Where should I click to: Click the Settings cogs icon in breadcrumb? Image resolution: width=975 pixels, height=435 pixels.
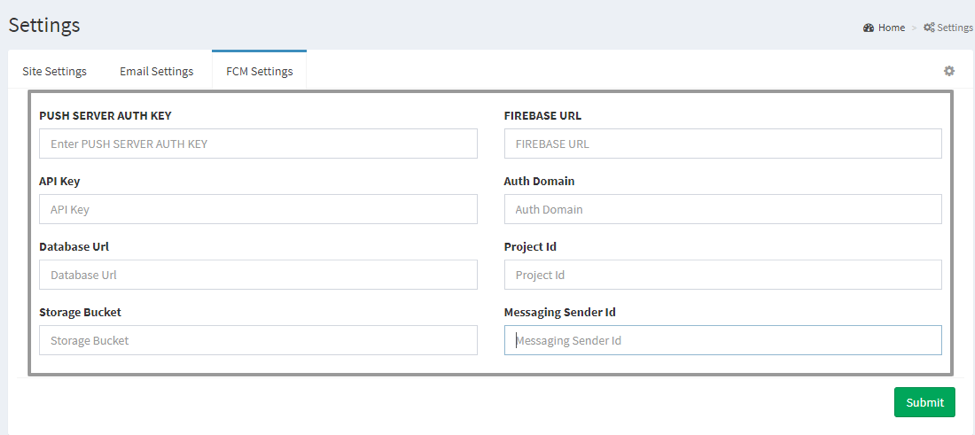pos(929,28)
